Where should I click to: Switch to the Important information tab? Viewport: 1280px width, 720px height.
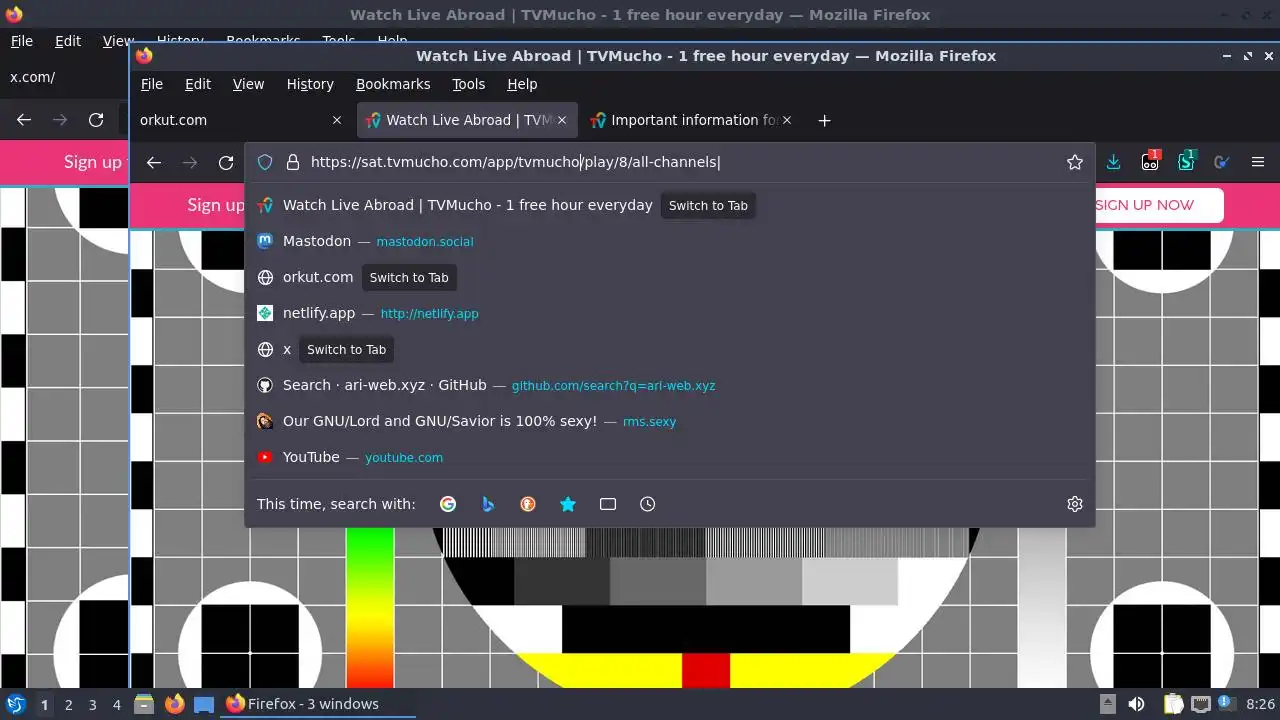(x=693, y=120)
